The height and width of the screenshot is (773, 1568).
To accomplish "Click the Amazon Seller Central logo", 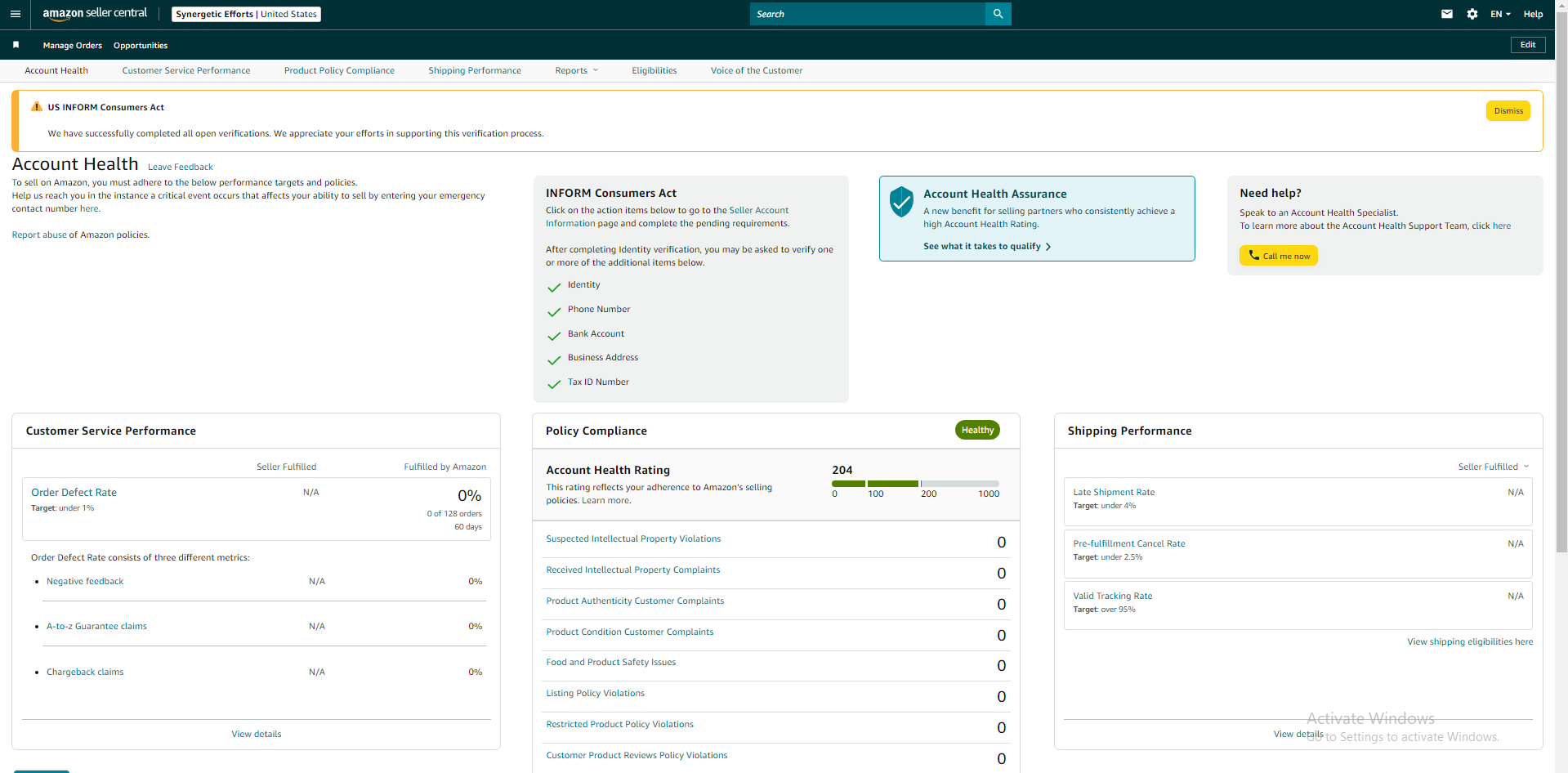I will tap(95, 14).
